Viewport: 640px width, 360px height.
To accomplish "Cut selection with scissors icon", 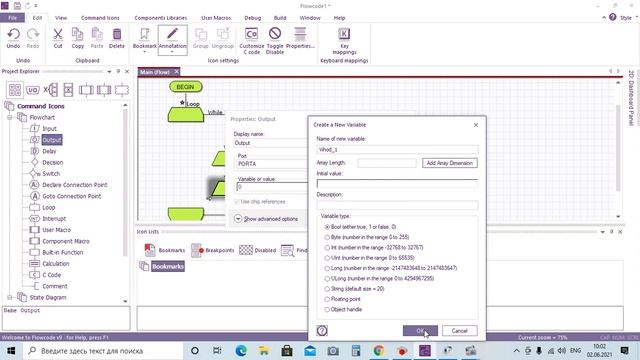I will pyautogui.click(x=58, y=38).
